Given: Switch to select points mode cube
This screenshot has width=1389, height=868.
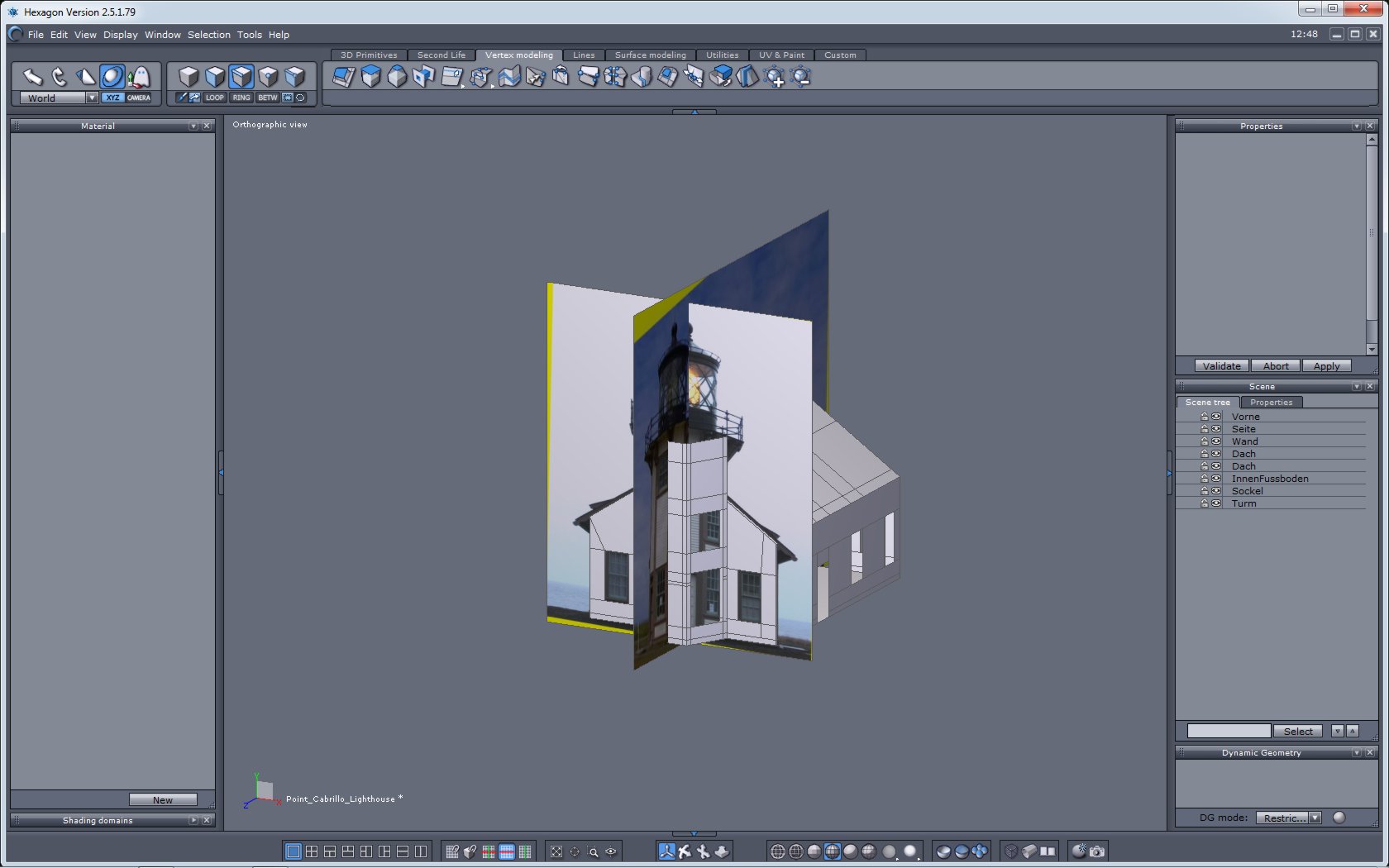Looking at the screenshot, I should coord(268,77).
